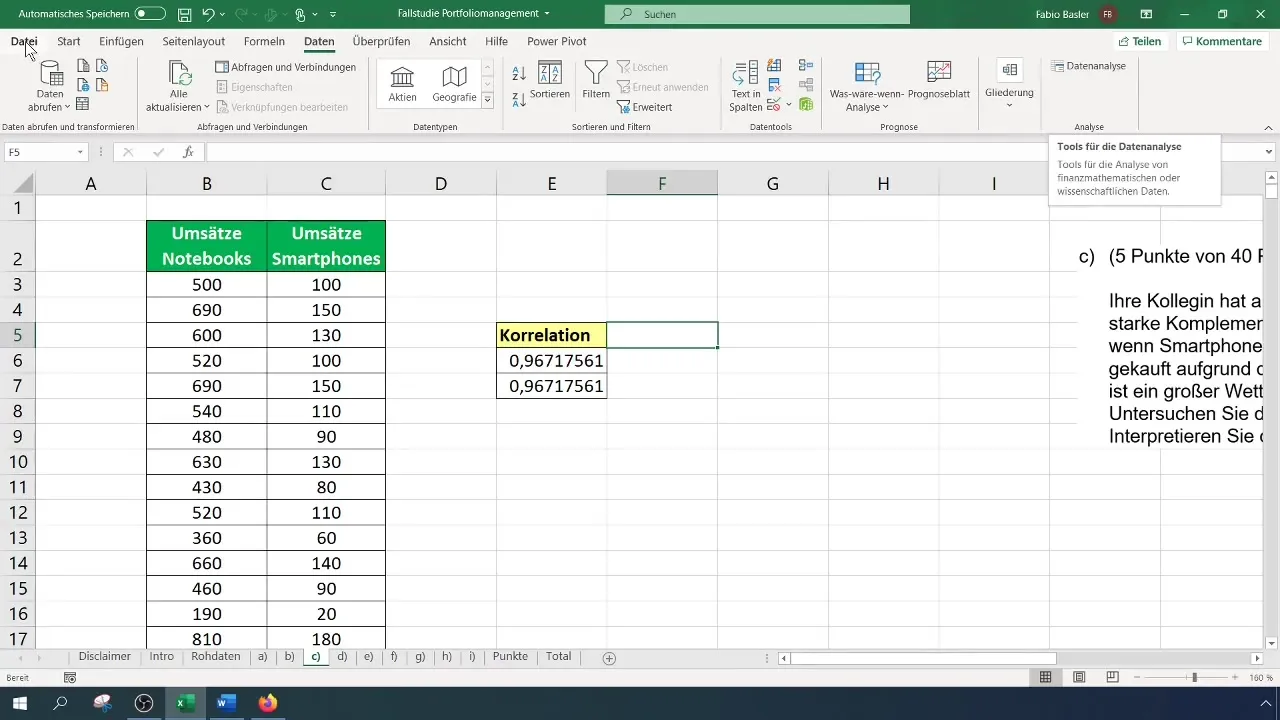1280x720 pixels.
Task: Click the From Text/CSV file icon
Action: point(83,66)
